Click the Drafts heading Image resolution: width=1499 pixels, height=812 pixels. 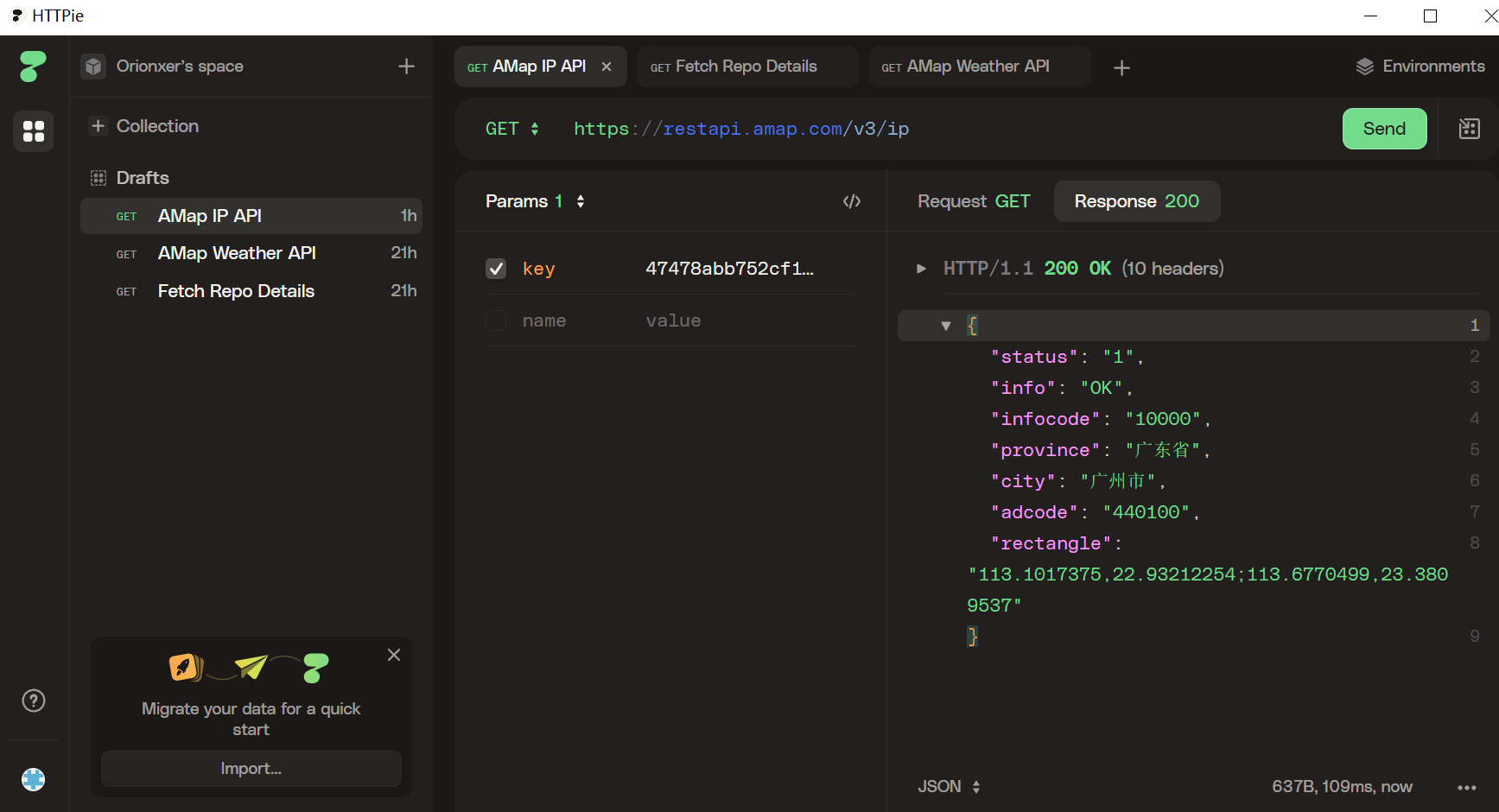click(x=143, y=178)
